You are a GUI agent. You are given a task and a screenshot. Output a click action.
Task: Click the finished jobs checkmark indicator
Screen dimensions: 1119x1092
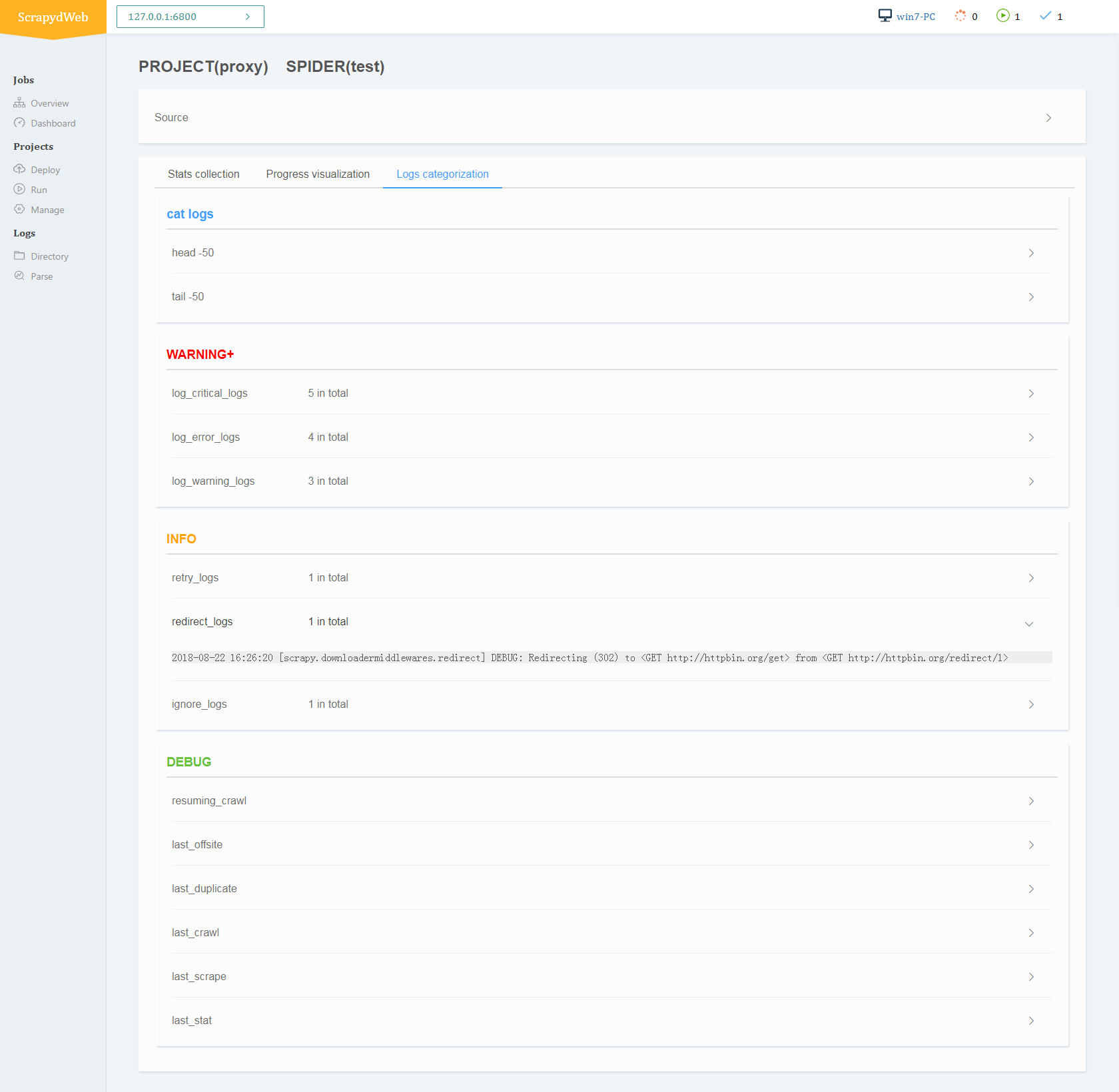click(x=1045, y=16)
